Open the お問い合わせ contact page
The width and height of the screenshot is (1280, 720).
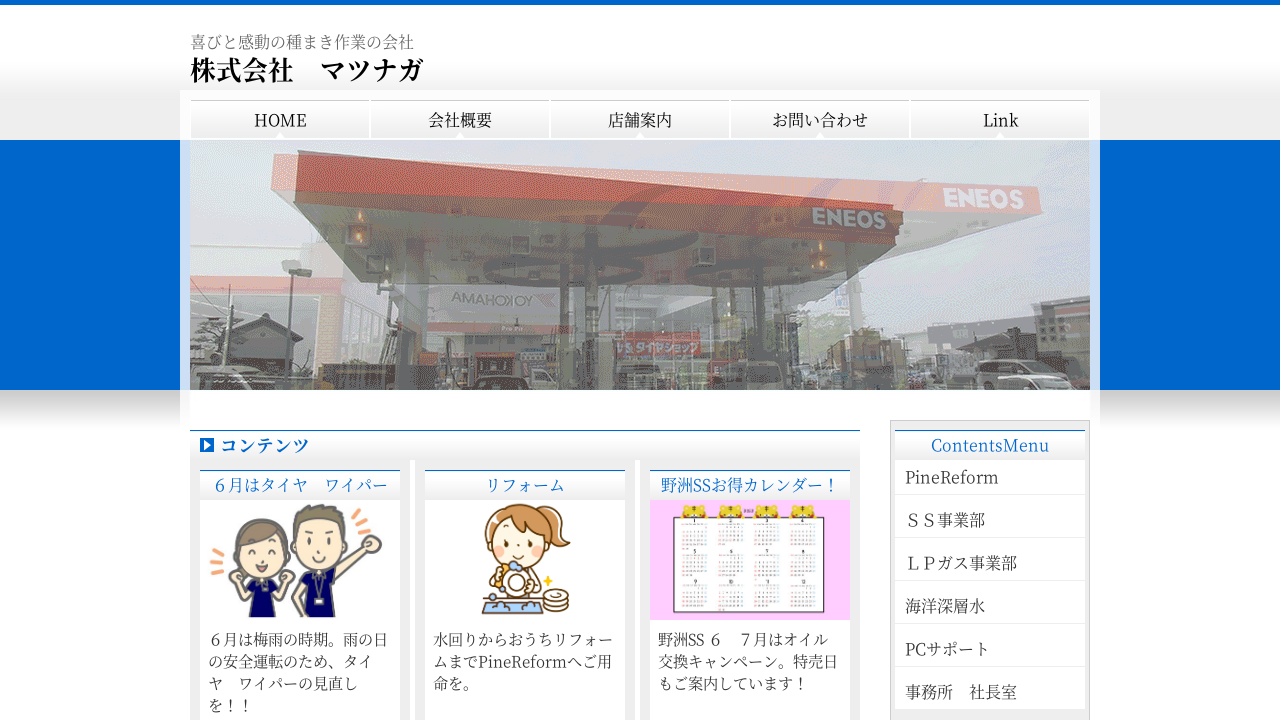click(820, 120)
